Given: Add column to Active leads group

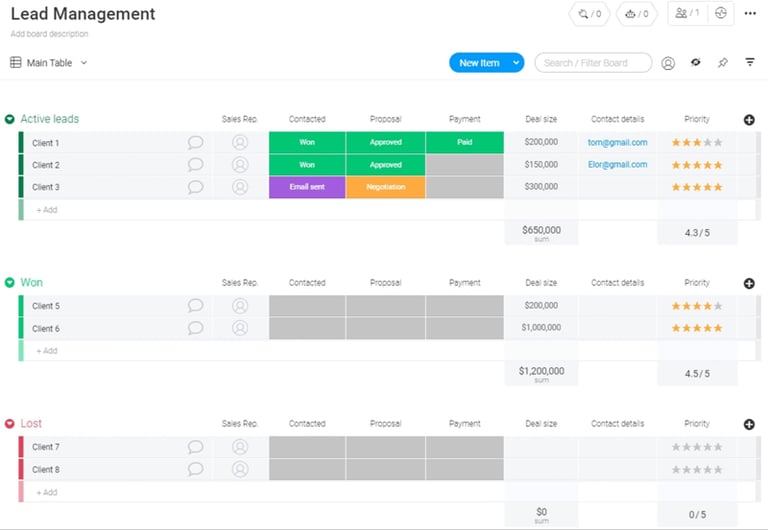Looking at the screenshot, I should tap(749, 120).
